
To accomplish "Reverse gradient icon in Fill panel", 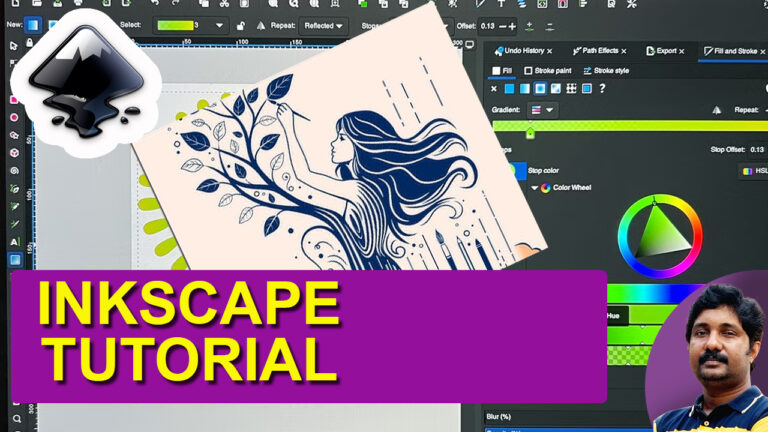I will (x=717, y=110).
